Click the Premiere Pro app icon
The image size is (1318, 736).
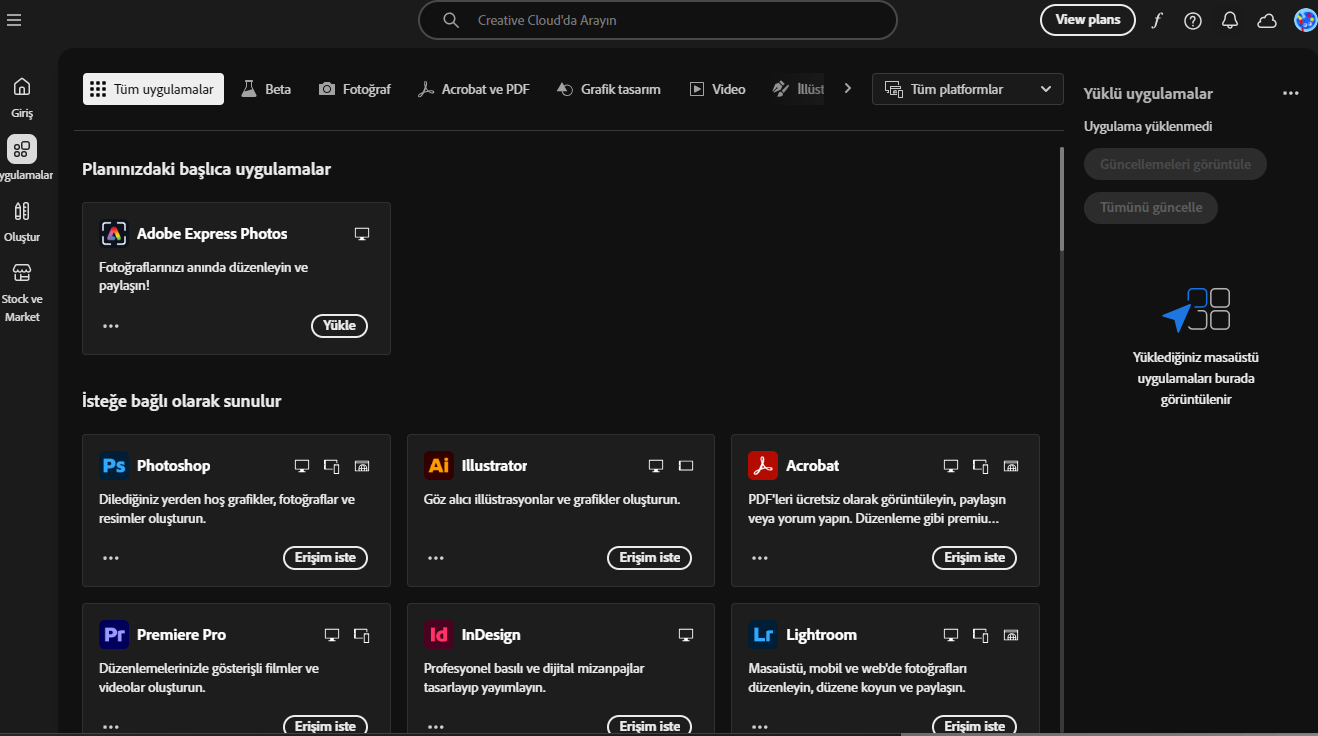pos(114,635)
